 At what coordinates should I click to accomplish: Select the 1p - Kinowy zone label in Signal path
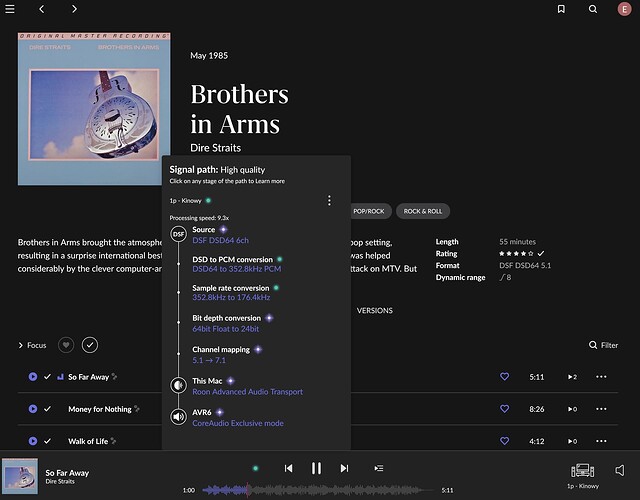[x=185, y=200]
